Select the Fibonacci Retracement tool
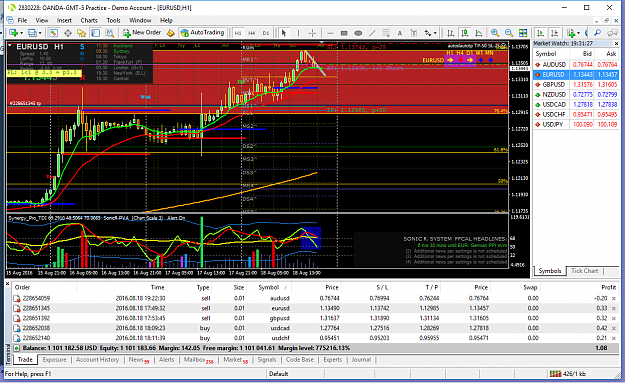Viewport: 625px width, 383px height. click(386, 33)
